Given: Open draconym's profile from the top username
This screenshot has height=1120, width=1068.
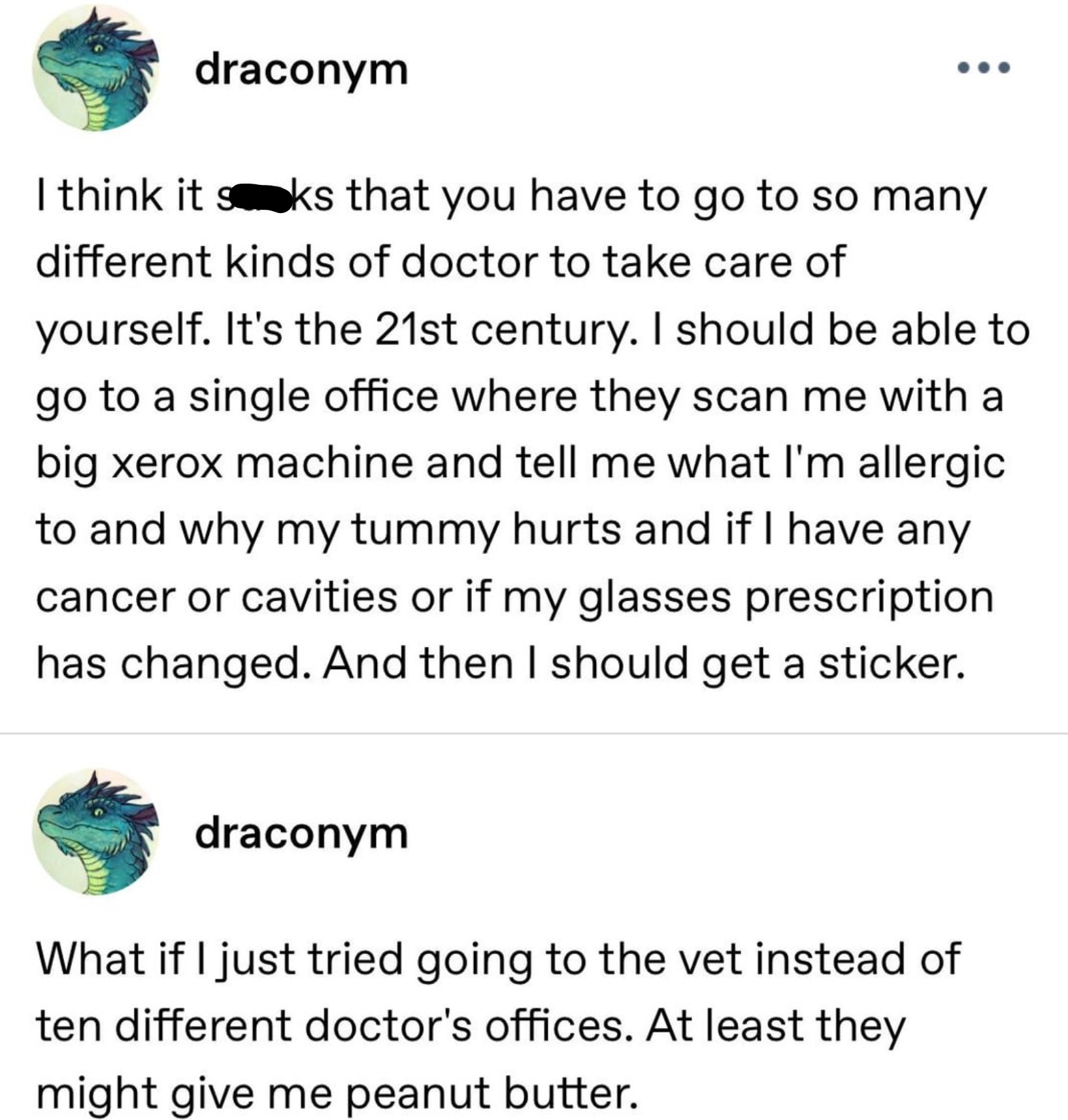Looking at the screenshot, I should (301, 69).
